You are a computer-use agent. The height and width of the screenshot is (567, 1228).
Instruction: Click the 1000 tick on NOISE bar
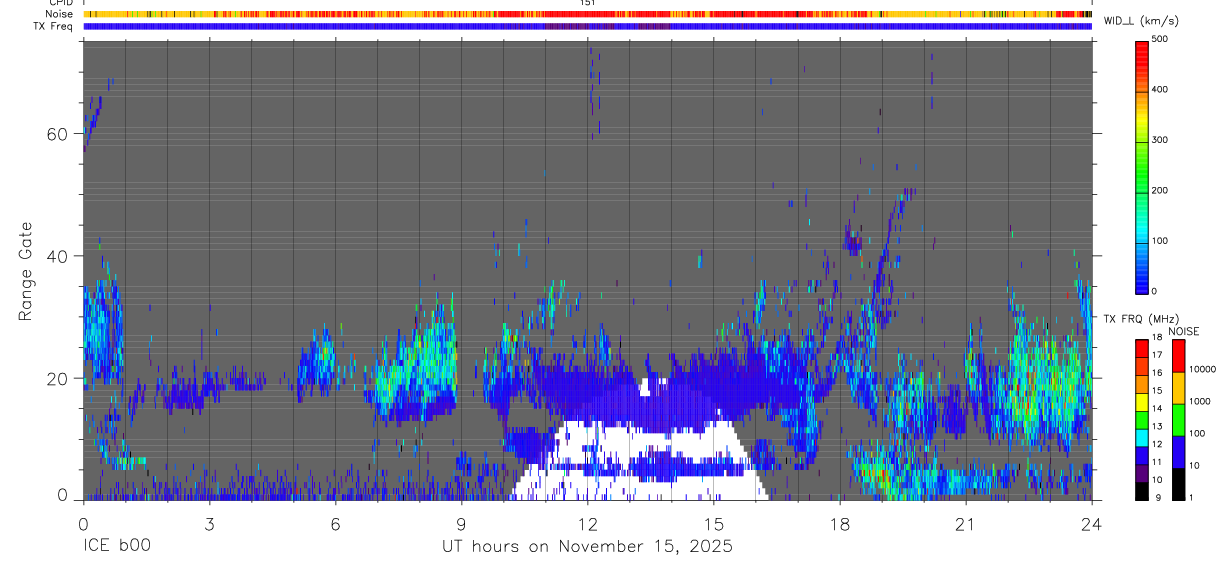pyautogui.click(x=1198, y=401)
